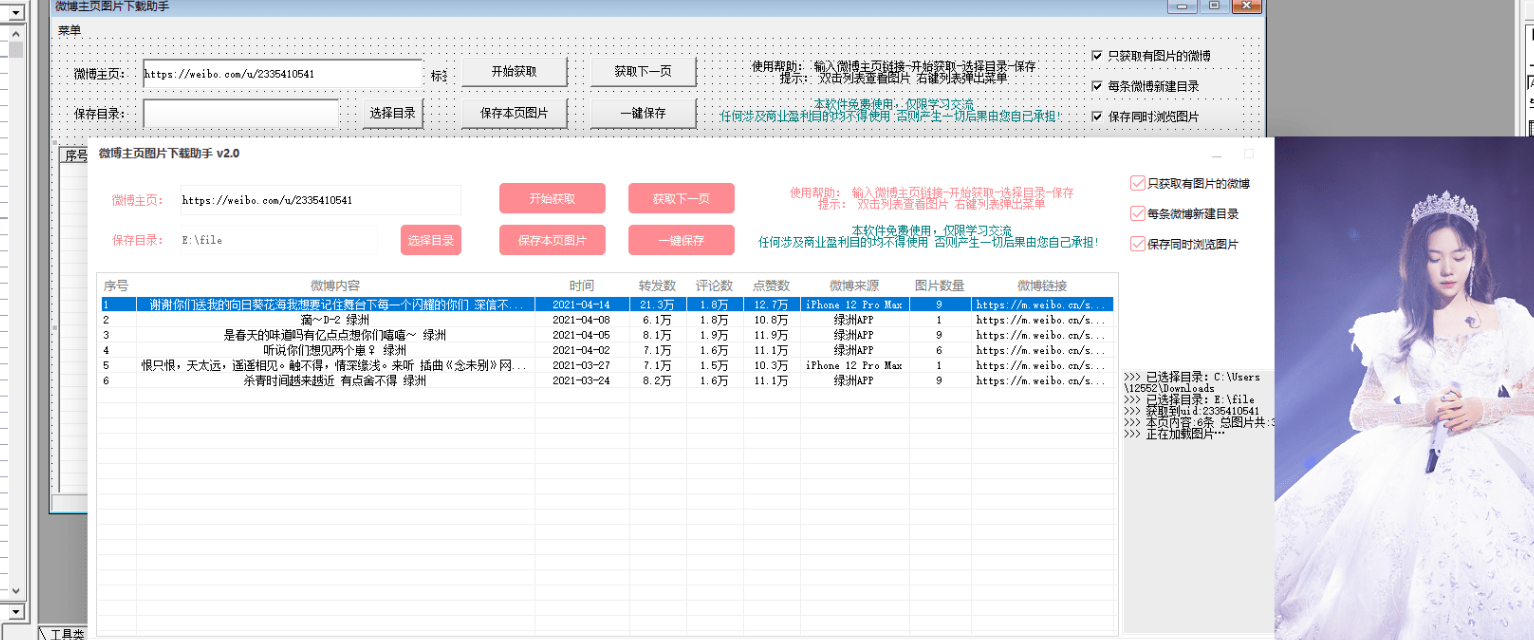The width and height of the screenshot is (1534, 640).
Task: Click 图片数量 column header
Action: [939, 285]
